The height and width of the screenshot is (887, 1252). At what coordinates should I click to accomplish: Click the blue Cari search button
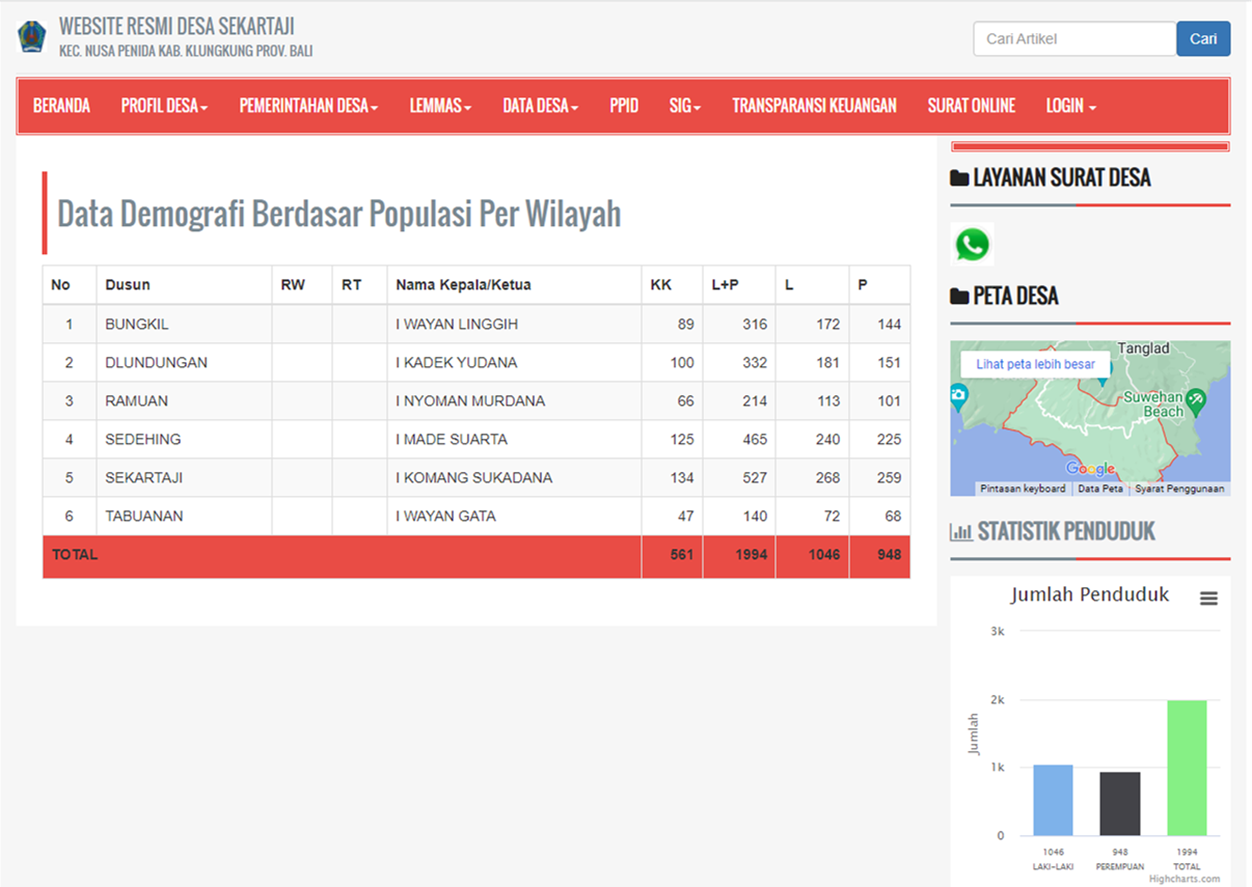point(1203,39)
